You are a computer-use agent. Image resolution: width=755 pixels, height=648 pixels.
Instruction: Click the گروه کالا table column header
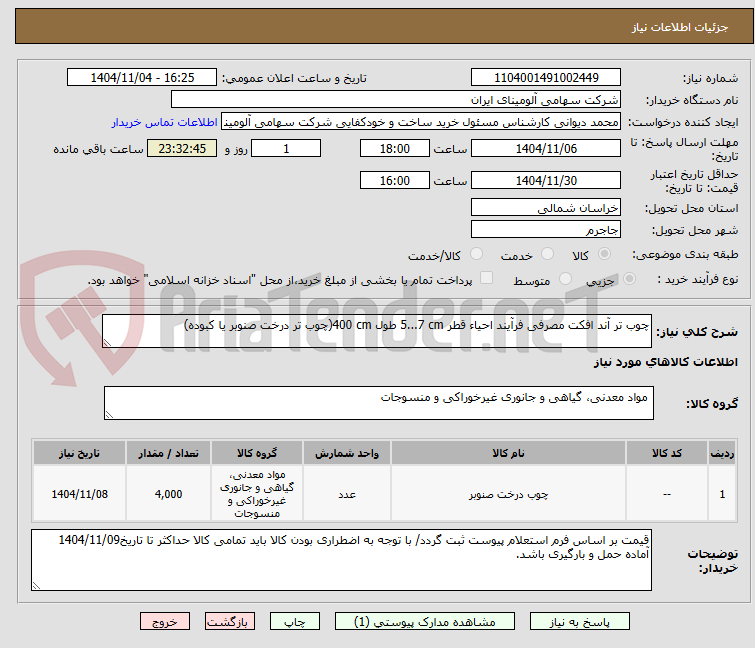257,453
